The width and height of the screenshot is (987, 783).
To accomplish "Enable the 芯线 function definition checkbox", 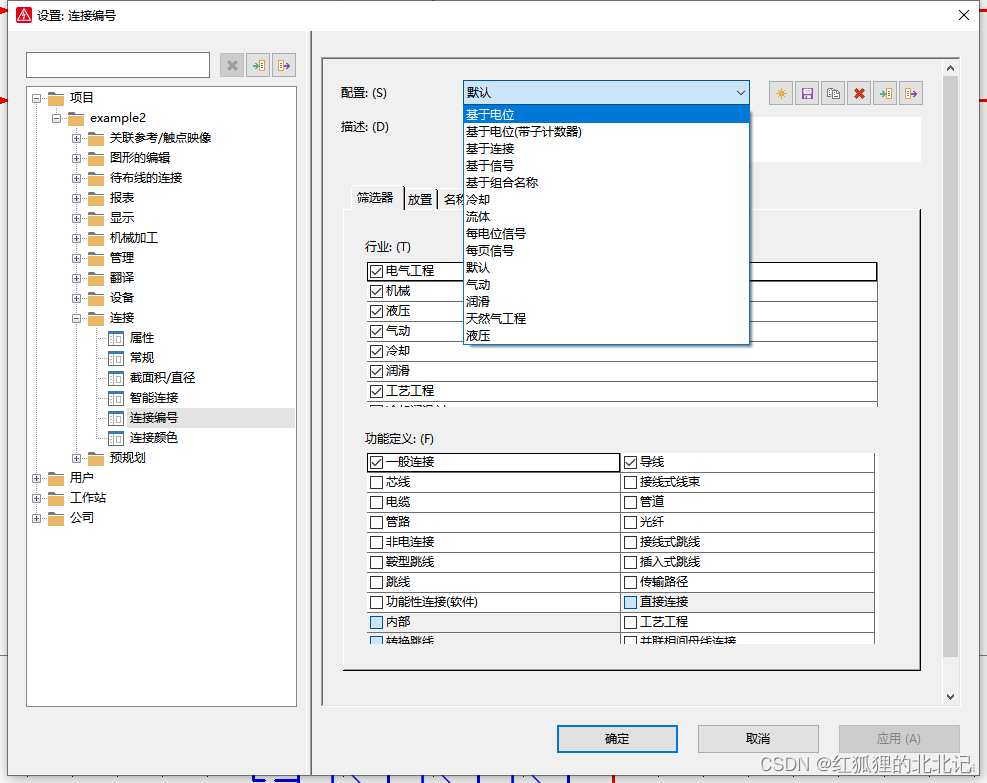I will [x=377, y=482].
